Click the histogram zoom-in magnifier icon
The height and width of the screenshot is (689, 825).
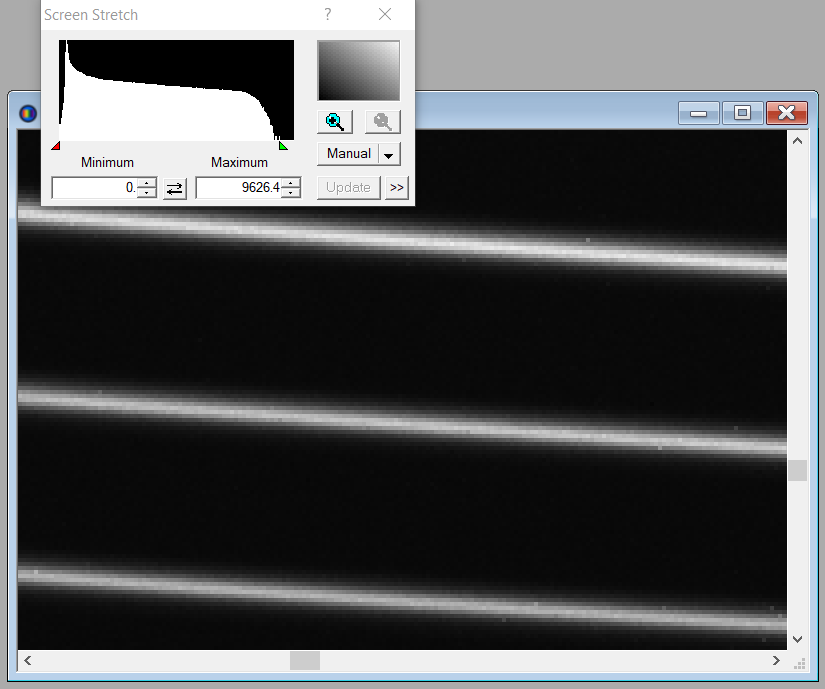click(x=335, y=122)
